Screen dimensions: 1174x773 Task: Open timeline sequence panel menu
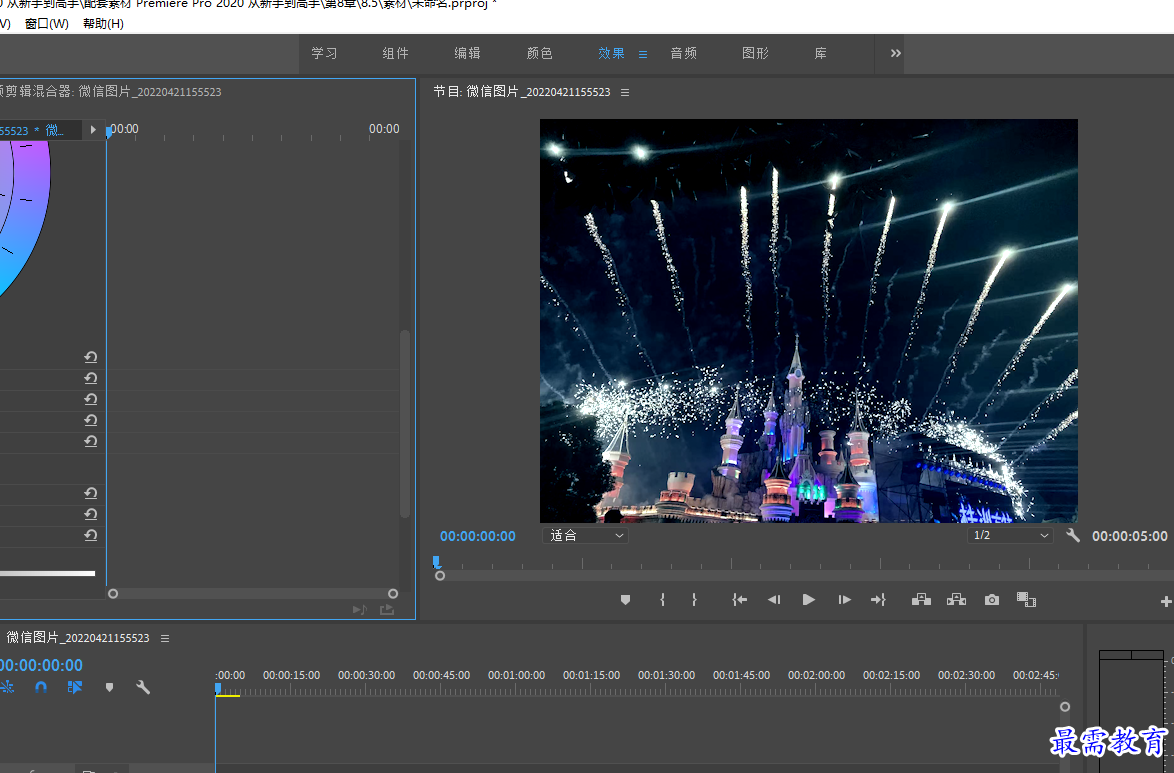(165, 638)
